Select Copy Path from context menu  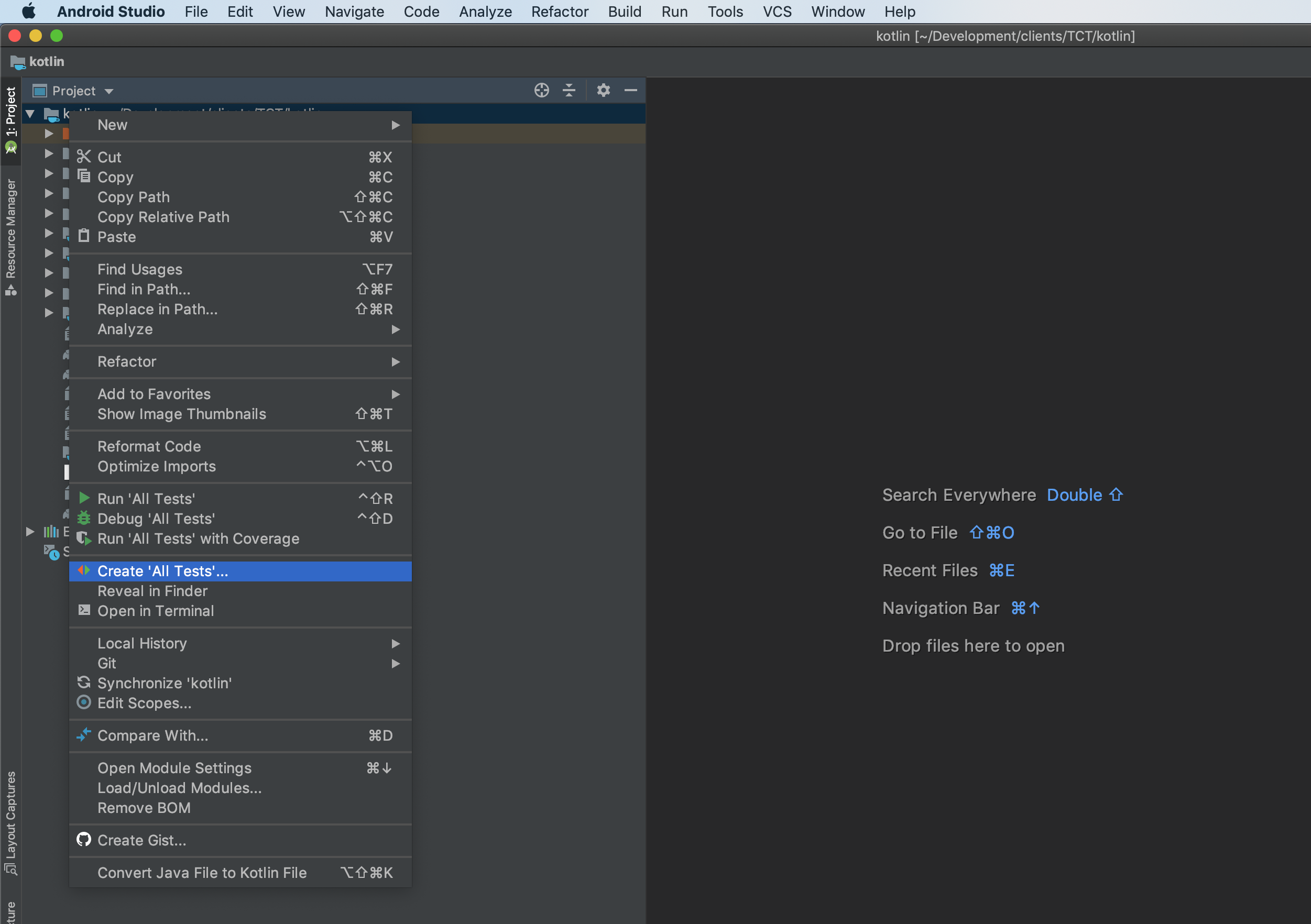241,197
